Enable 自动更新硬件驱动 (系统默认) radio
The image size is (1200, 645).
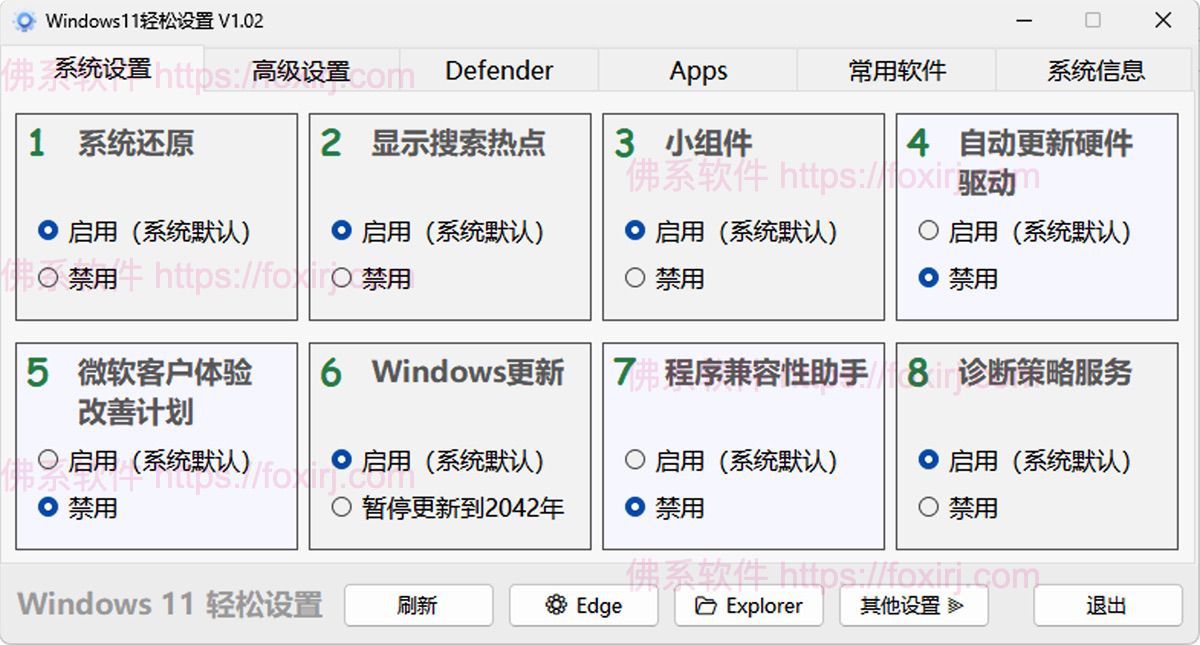(x=929, y=231)
